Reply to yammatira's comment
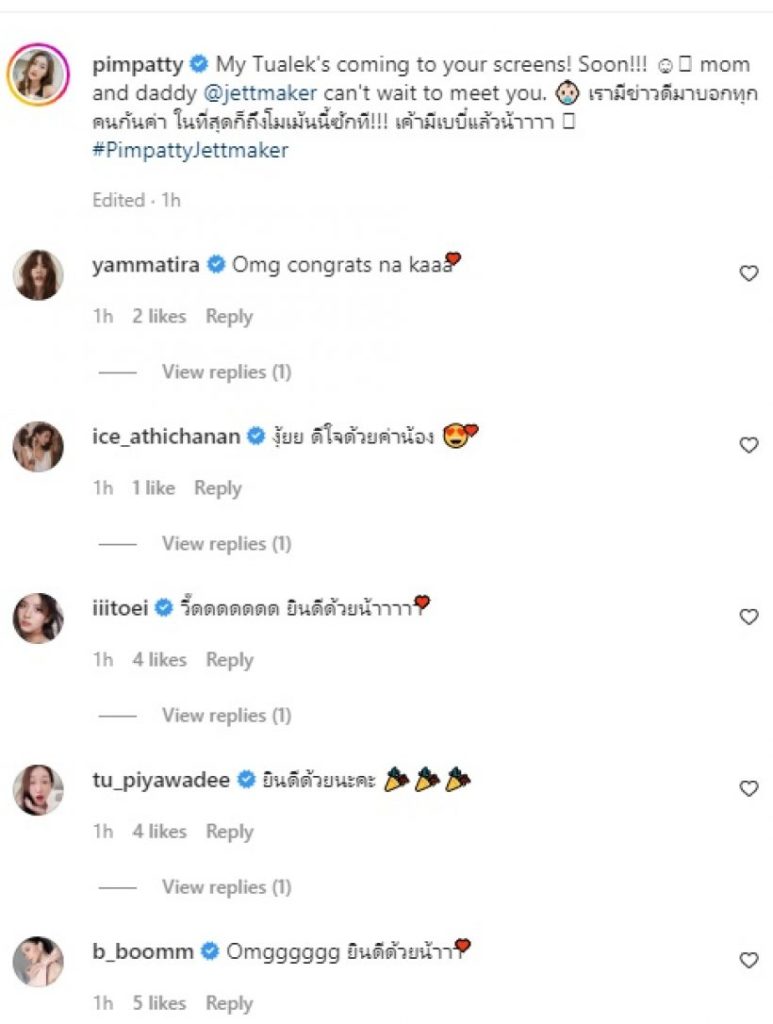This screenshot has height=1024, width=773. pos(229,316)
